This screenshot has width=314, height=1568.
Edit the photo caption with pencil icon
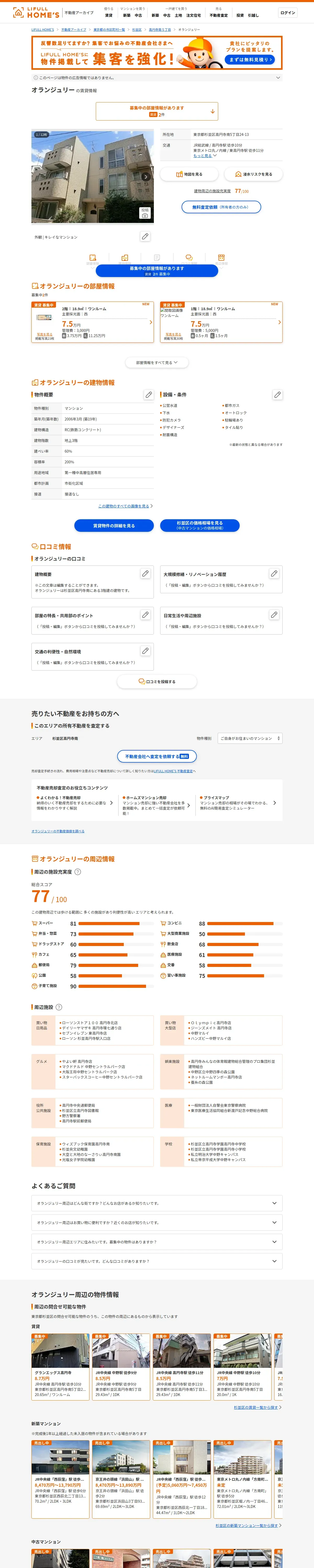[x=145, y=236]
